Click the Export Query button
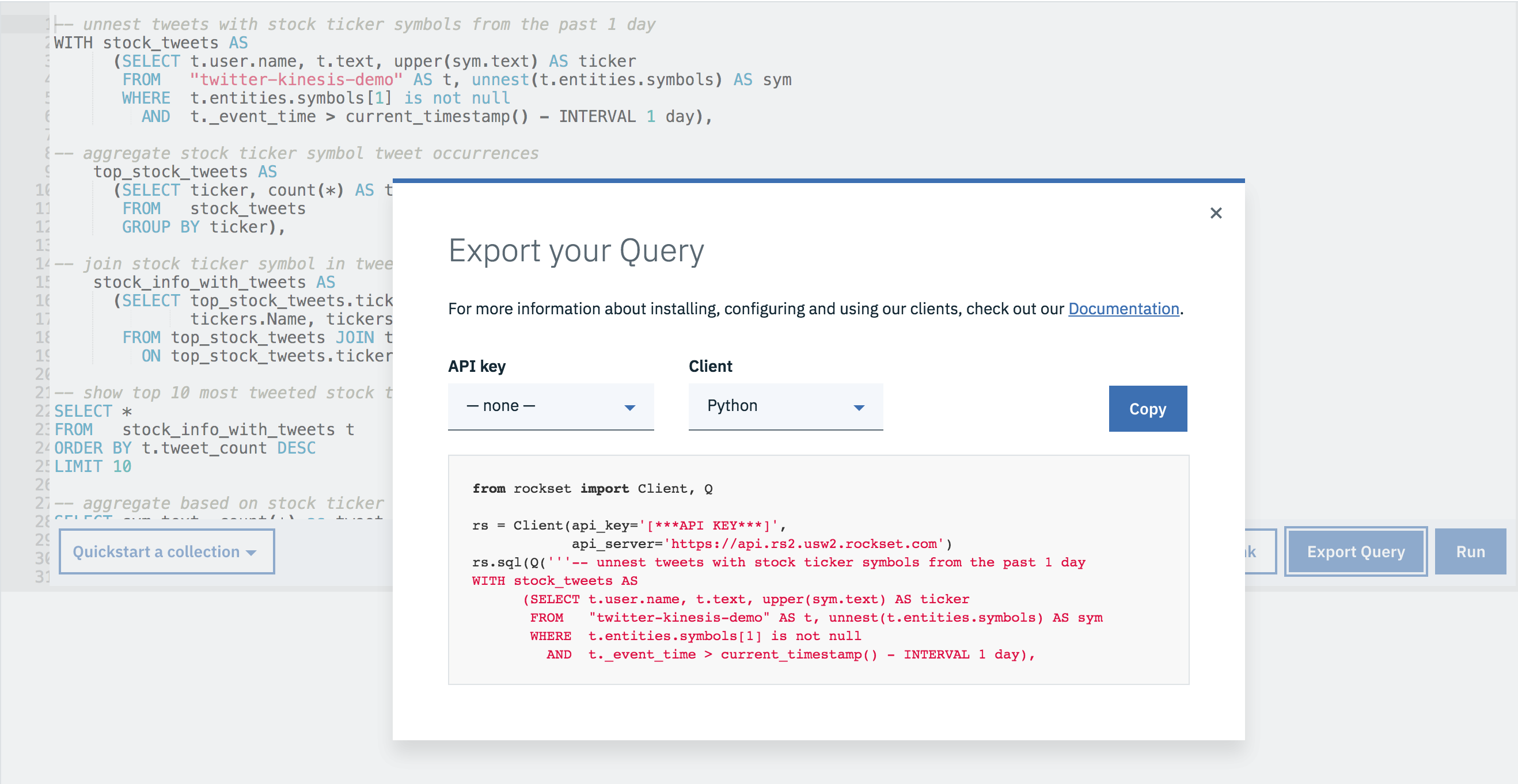1518x784 pixels. [1356, 552]
